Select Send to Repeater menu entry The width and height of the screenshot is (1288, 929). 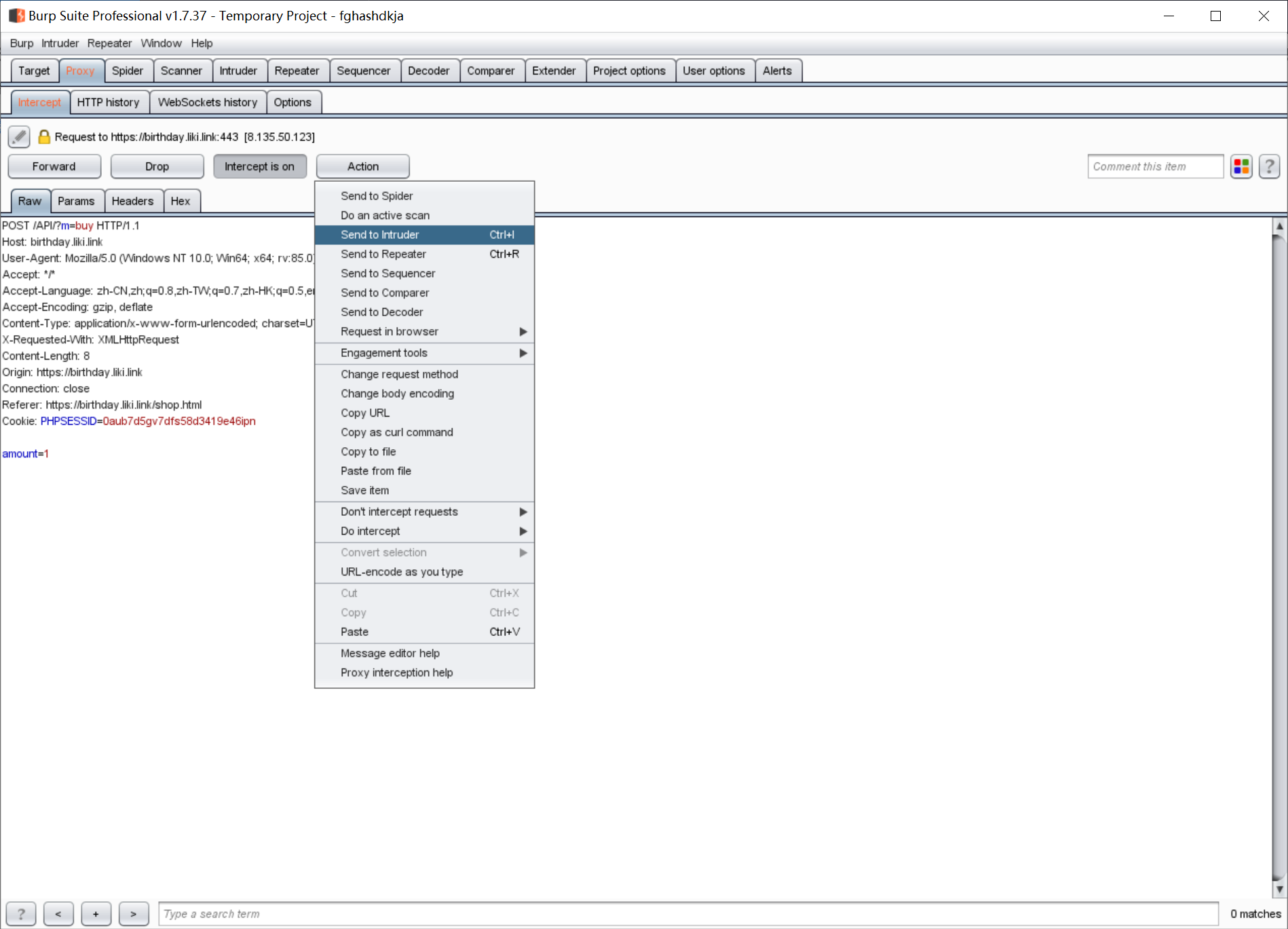pyautogui.click(x=425, y=254)
